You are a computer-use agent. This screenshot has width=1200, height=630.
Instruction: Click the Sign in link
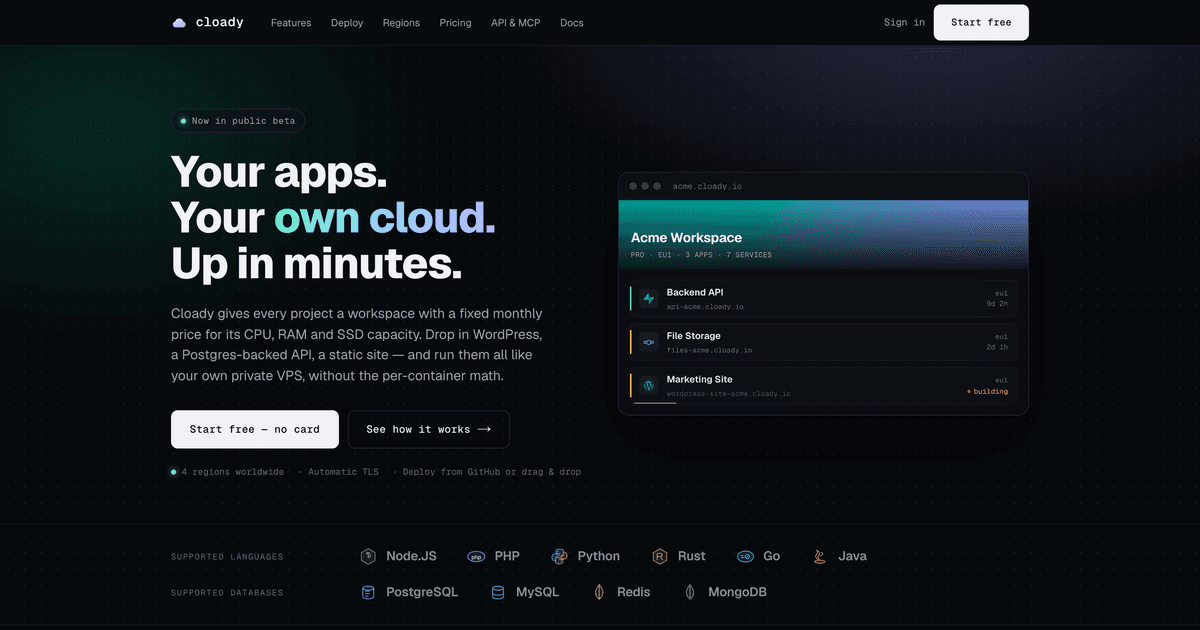pos(904,22)
